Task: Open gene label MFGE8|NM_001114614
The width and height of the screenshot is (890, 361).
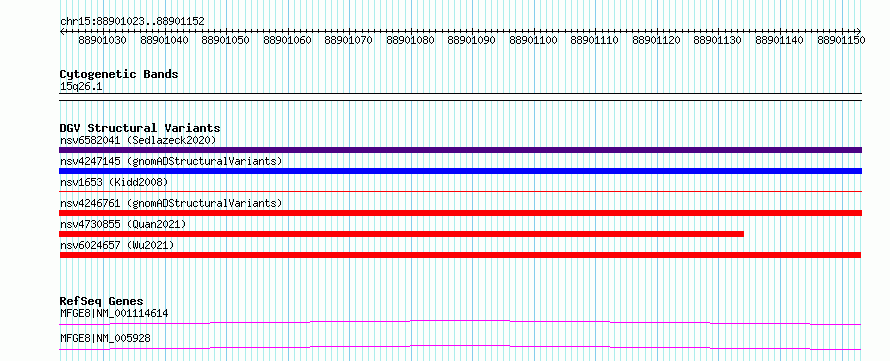Action: click(x=114, y=313)
